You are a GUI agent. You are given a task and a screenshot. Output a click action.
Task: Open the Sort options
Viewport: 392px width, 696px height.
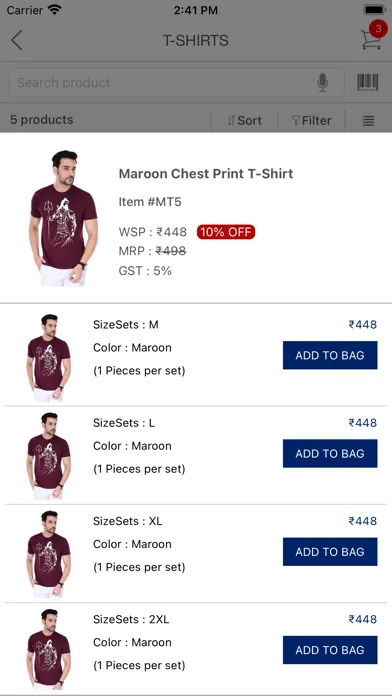pyautogui.click(x=245, y=121)
